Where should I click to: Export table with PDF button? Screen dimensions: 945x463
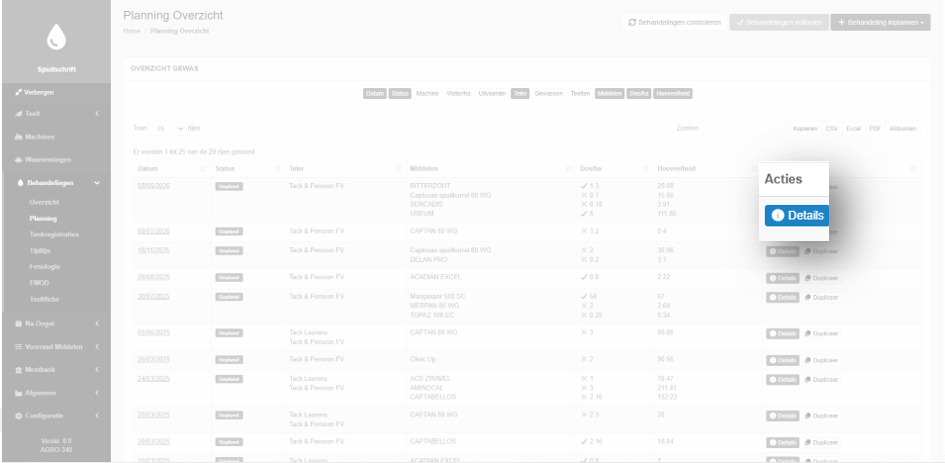tap(874, 128)
